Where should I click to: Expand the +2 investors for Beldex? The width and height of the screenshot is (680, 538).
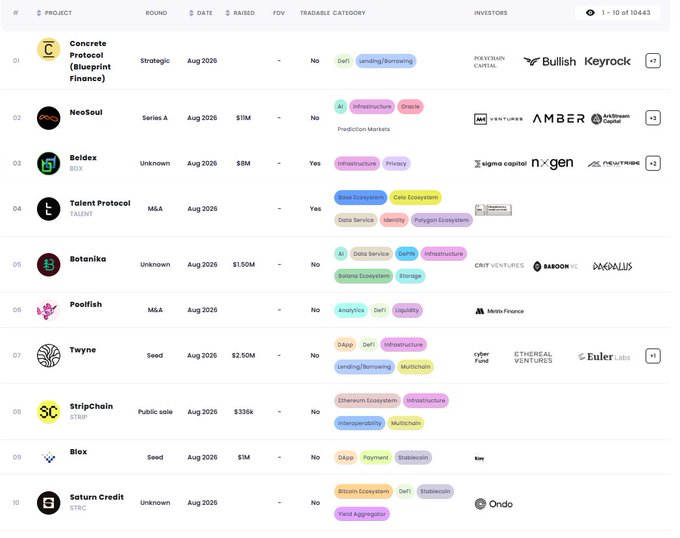pos(653,163)
